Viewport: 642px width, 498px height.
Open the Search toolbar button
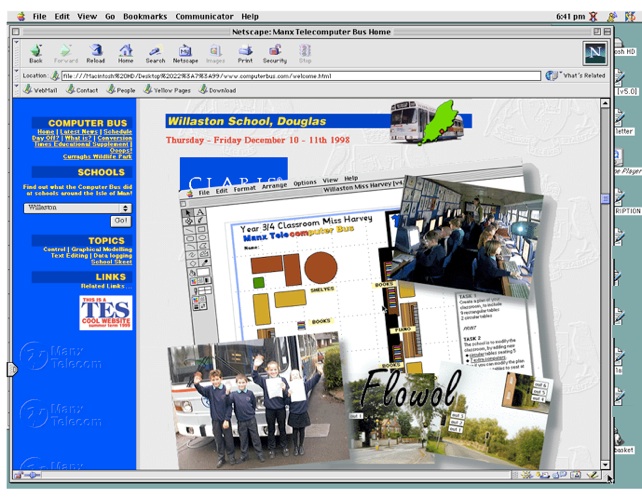coord(155,52)
